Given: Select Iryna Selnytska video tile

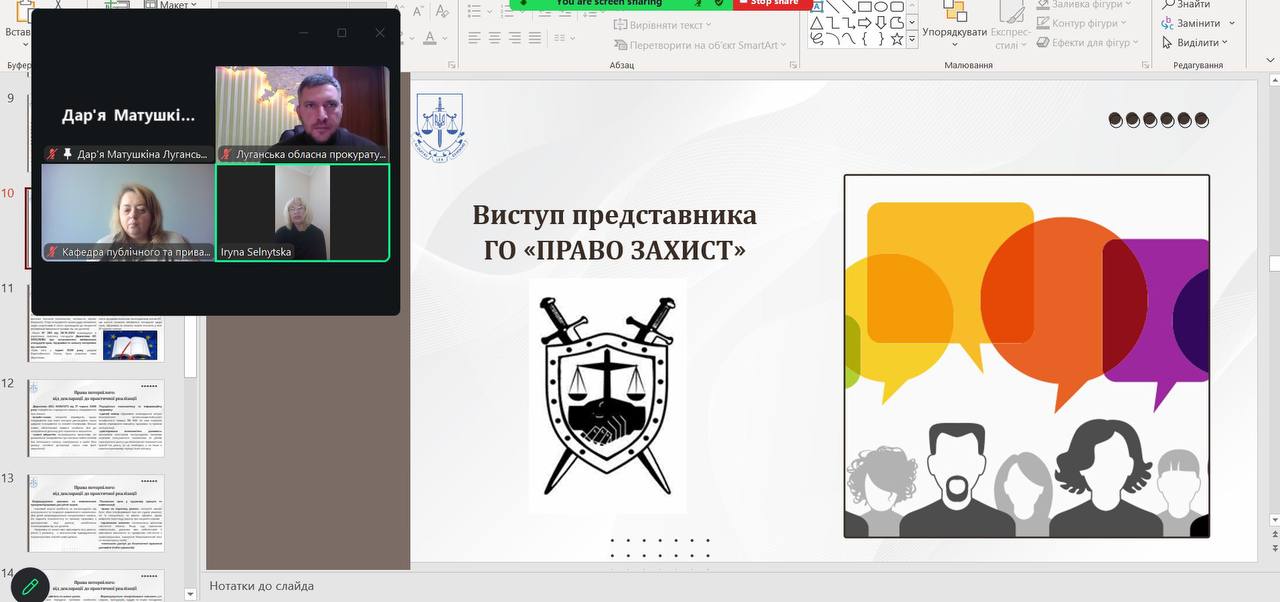Looking at the screenshot, I should point(303,212).
